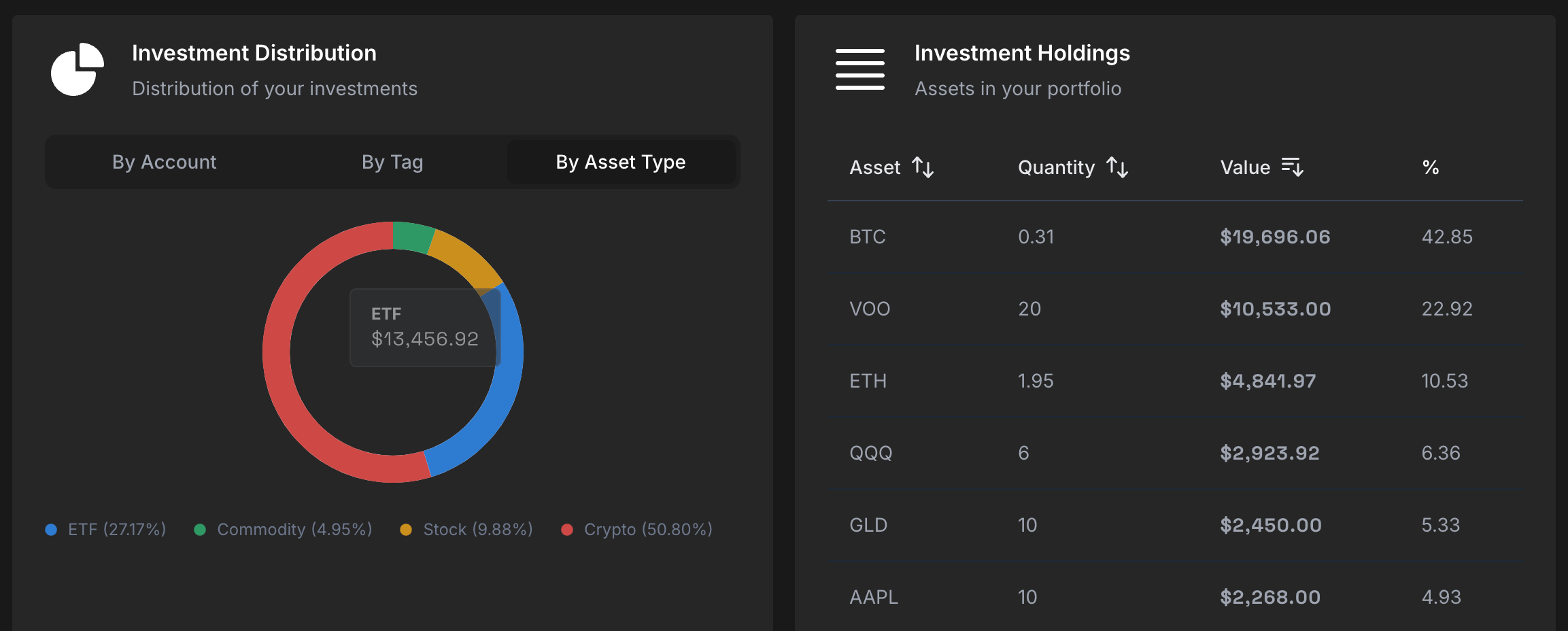This screenshot has width=1568, height=631.
Task: Toggle the Commodity series in the legend
Action: (x=286, y=529)
